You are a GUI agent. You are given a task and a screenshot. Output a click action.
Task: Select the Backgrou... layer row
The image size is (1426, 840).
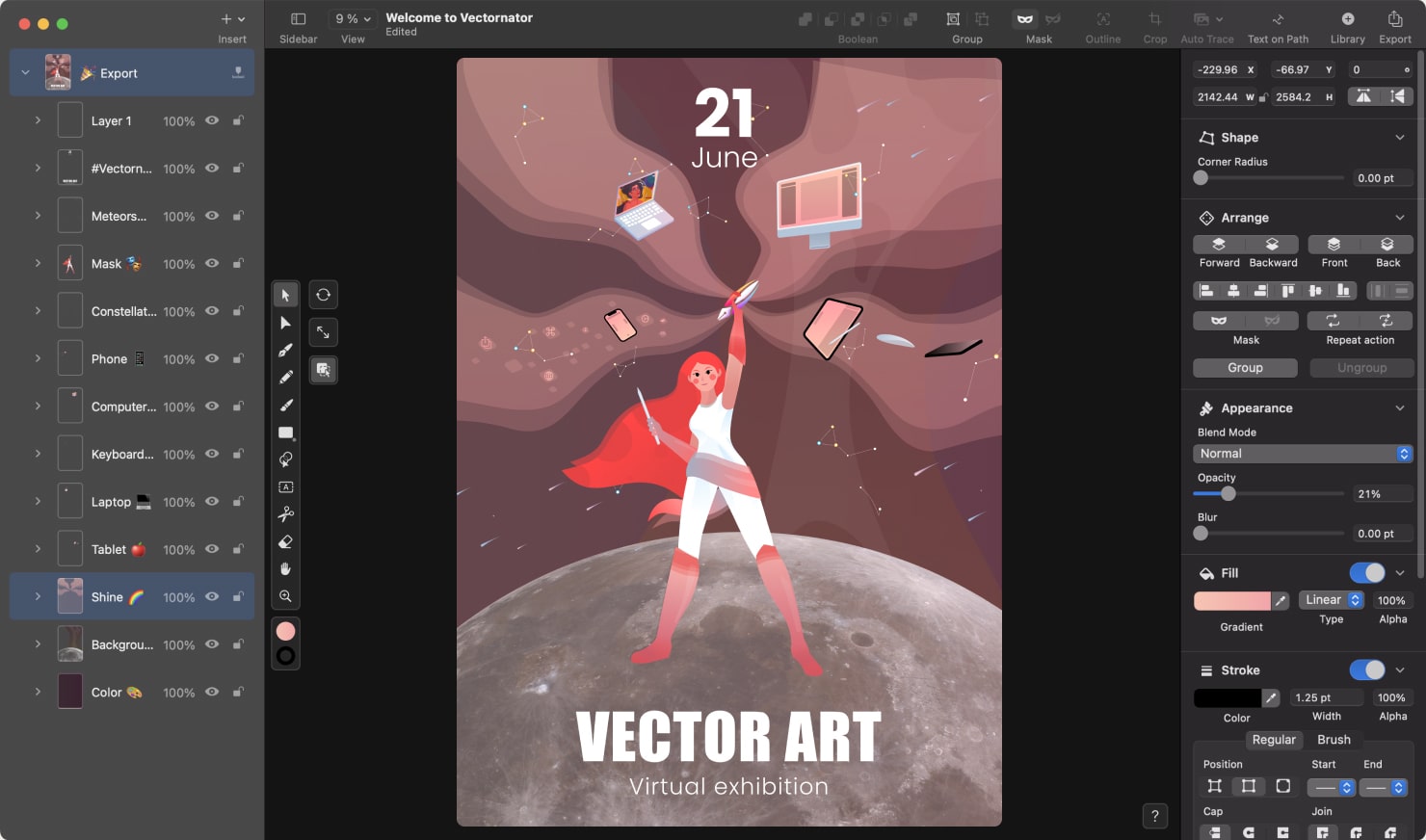[x=132, y=644]
